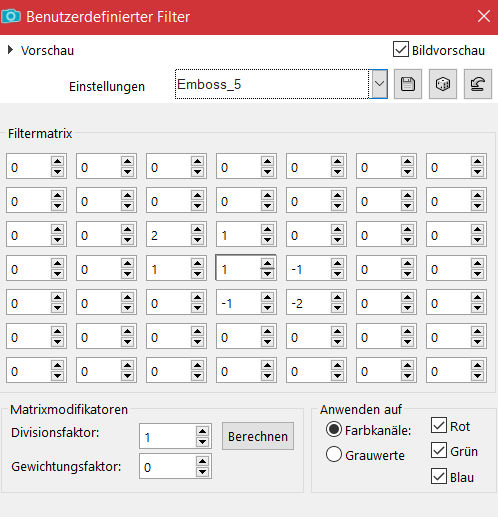Increase last cell of the top matrix row
This screenshot has height=517, width=498.
point(478,161)
